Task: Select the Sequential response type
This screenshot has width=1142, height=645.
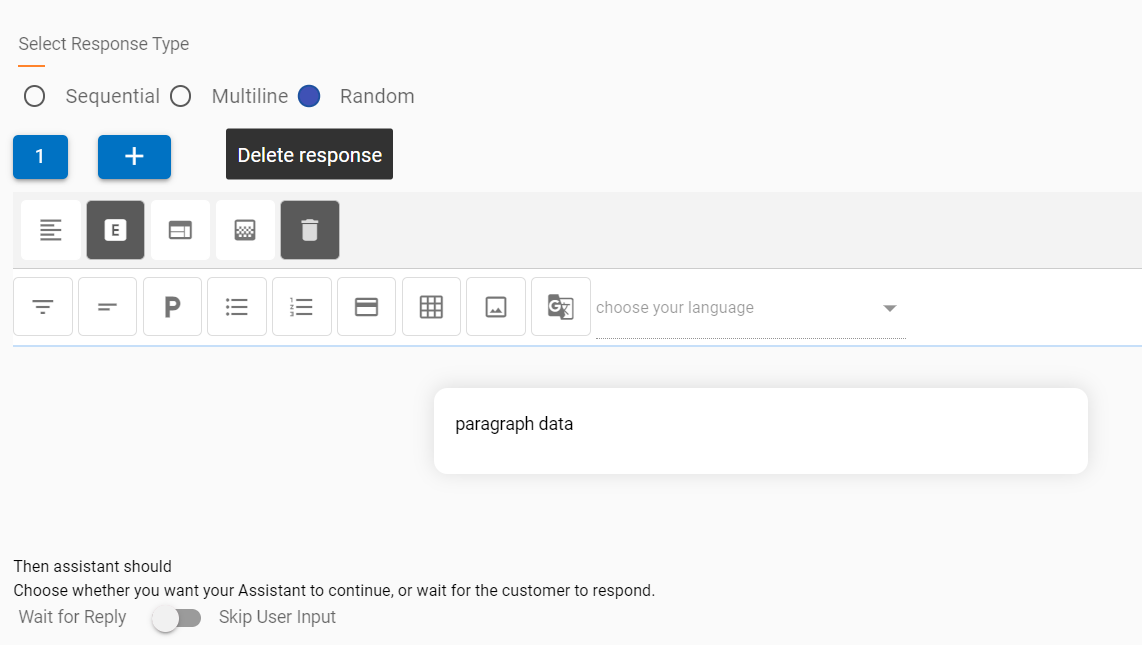Action: coord(34,96)
